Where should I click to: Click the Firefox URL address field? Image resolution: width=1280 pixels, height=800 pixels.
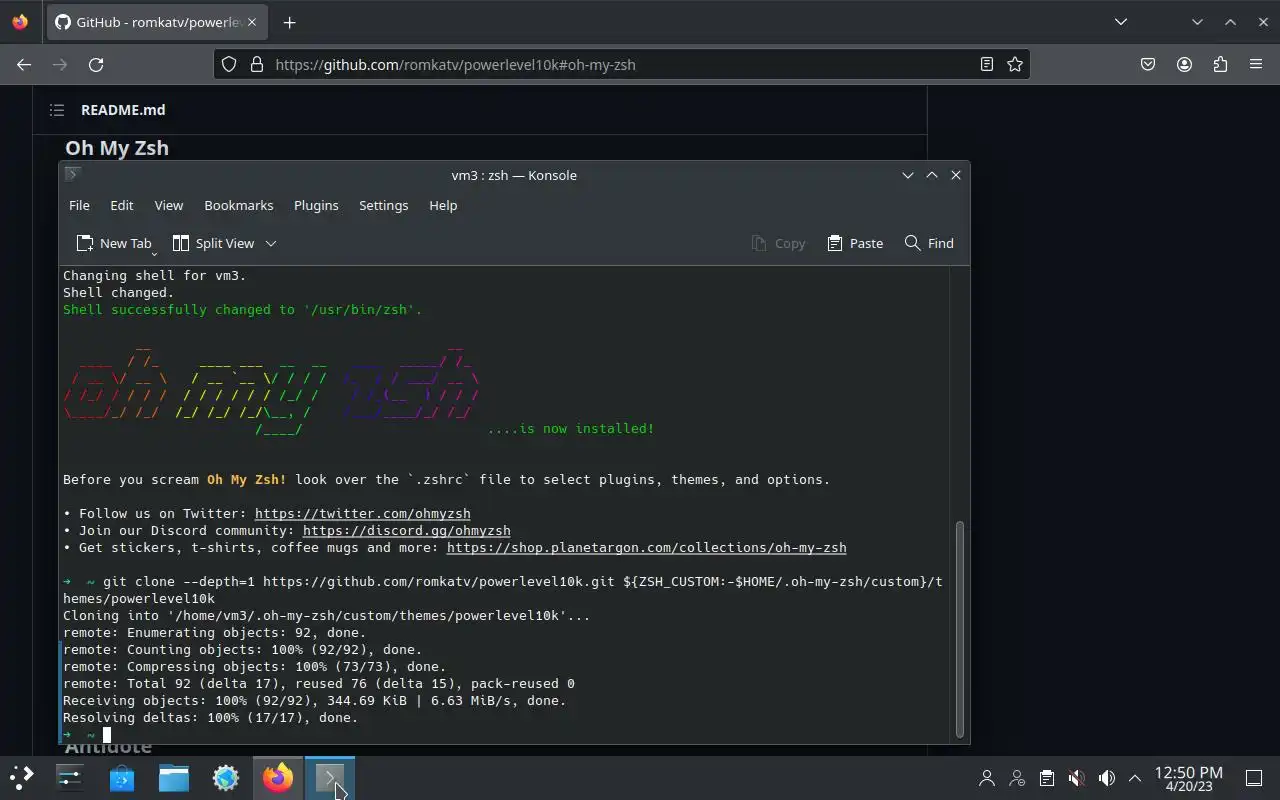click(620, 64)
